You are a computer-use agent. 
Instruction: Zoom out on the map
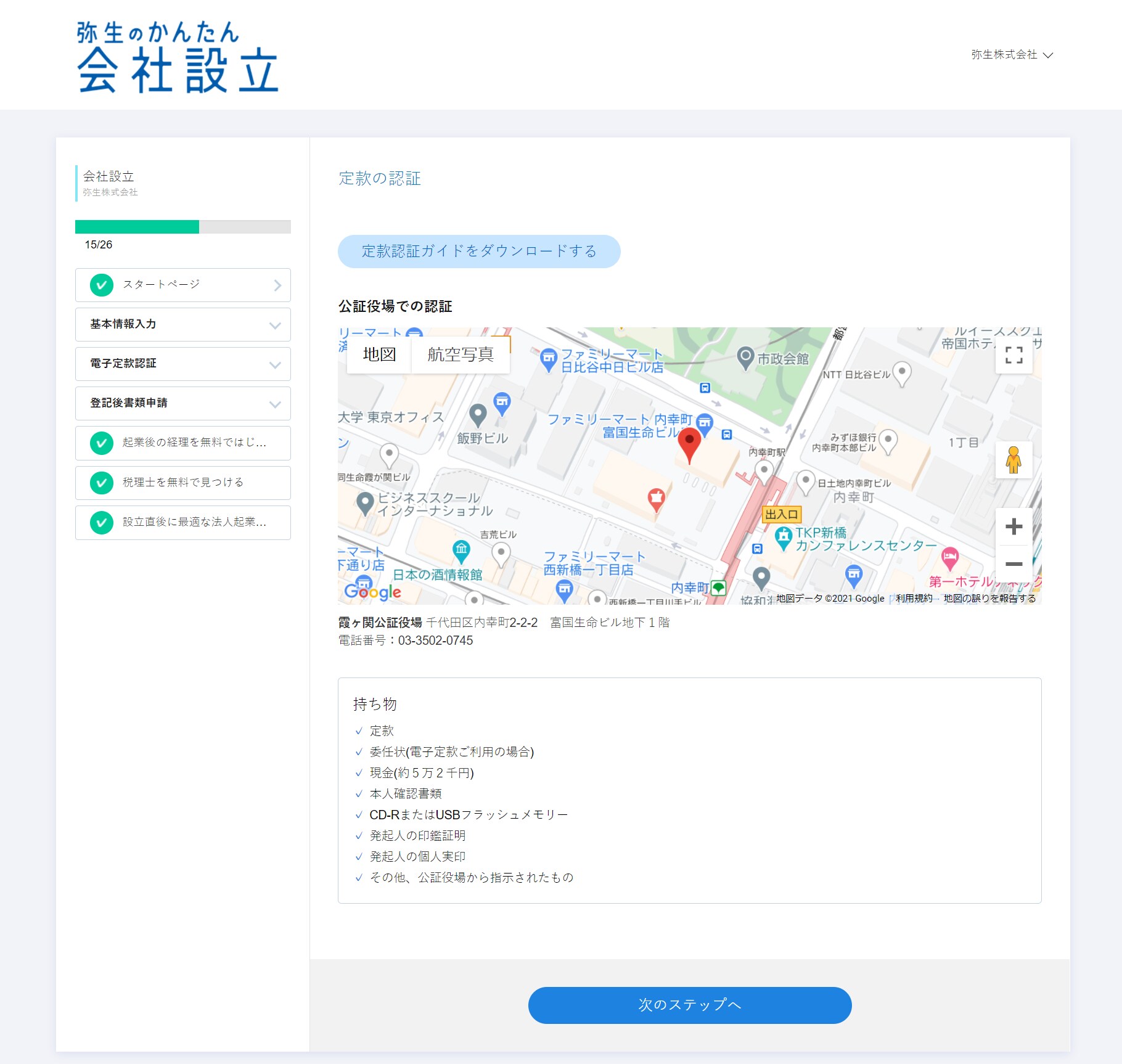click(1014, 564)
